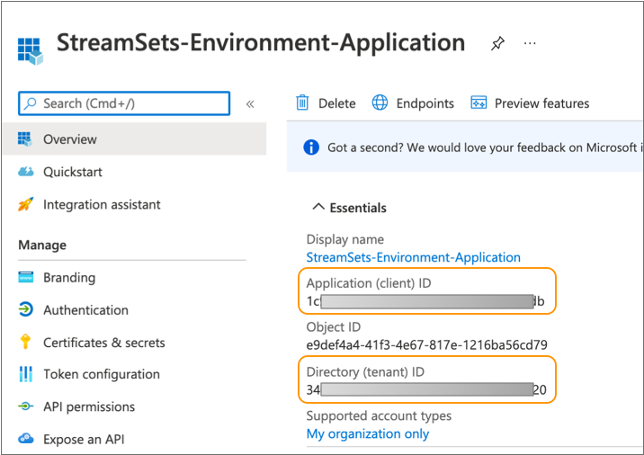Screen dimensions: 644x455
Task: Click the redacted Application client ID value
Action: point(426,301)
